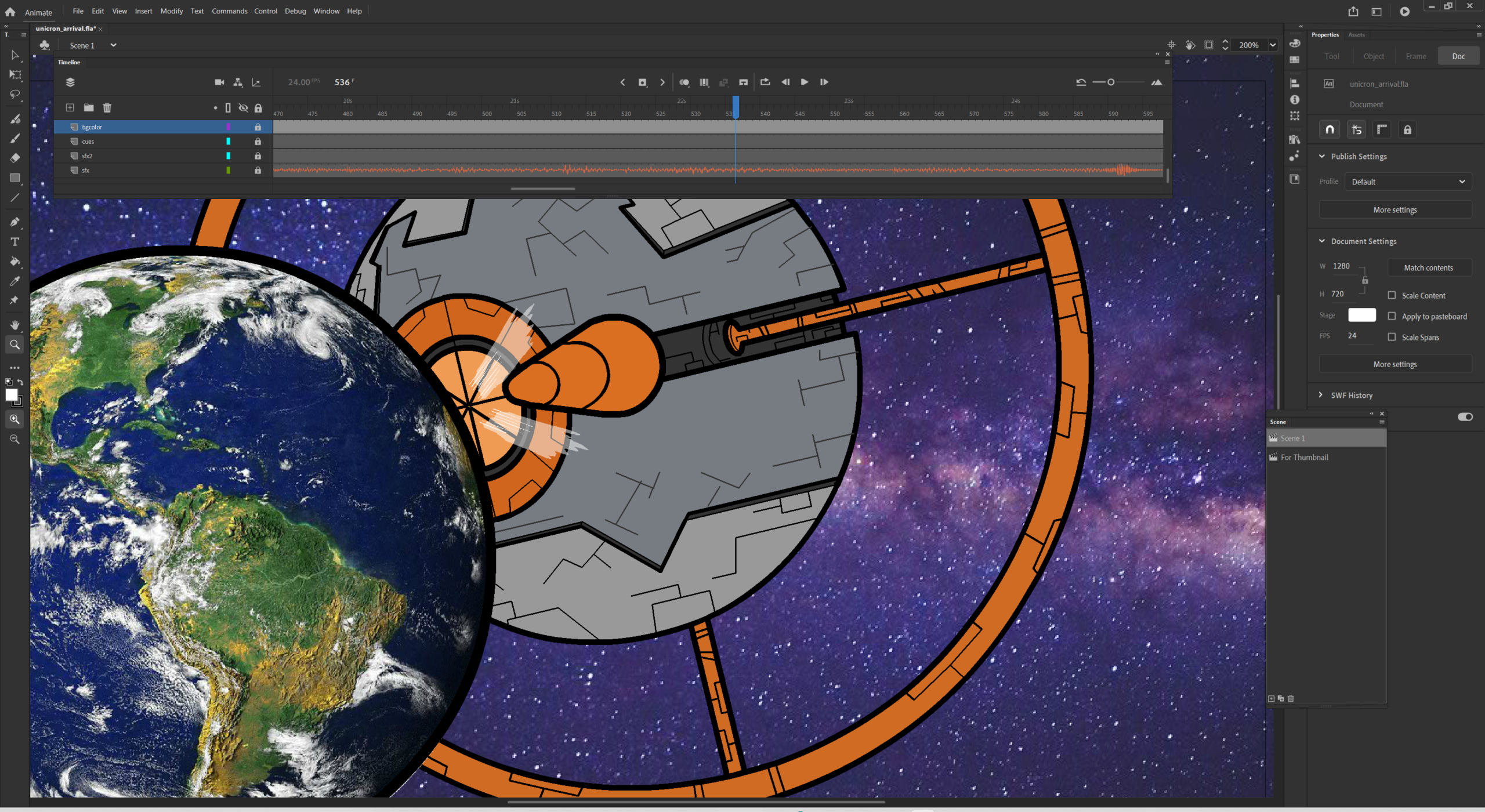Select the Paint Bucket tool
The width and height of the screenshot is (1485, 812).
15,261
